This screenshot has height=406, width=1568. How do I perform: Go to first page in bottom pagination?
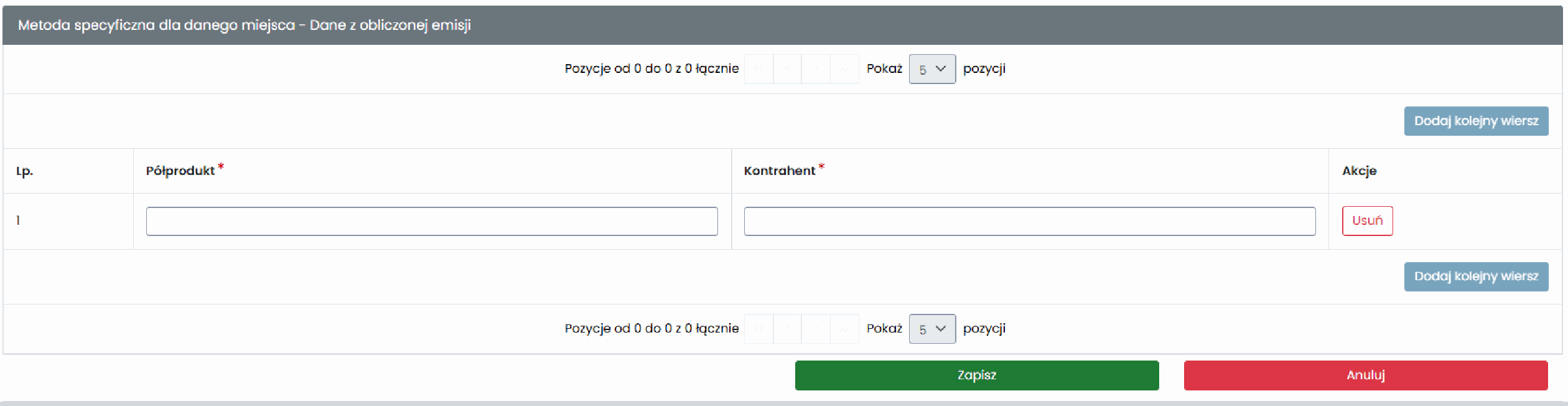coord(758,329)
